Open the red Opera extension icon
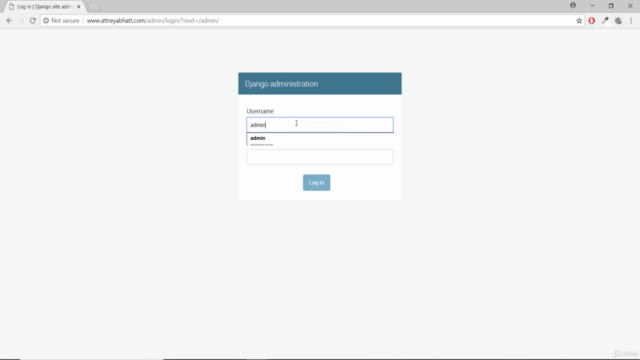This screenshot has height=360, width=640. pyautogui.click(x=591, y=21)
